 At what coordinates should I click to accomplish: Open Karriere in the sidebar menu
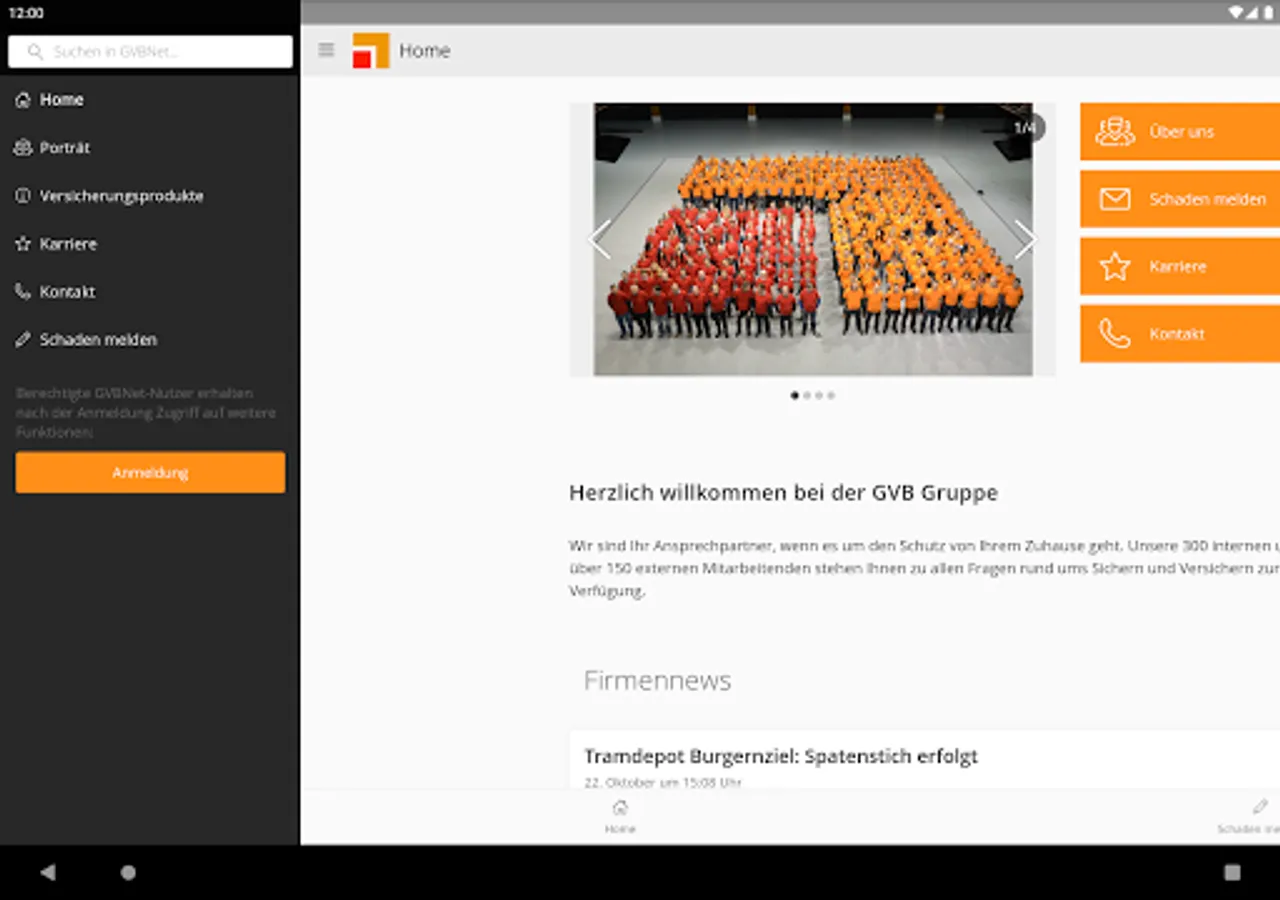pos(150,244)
